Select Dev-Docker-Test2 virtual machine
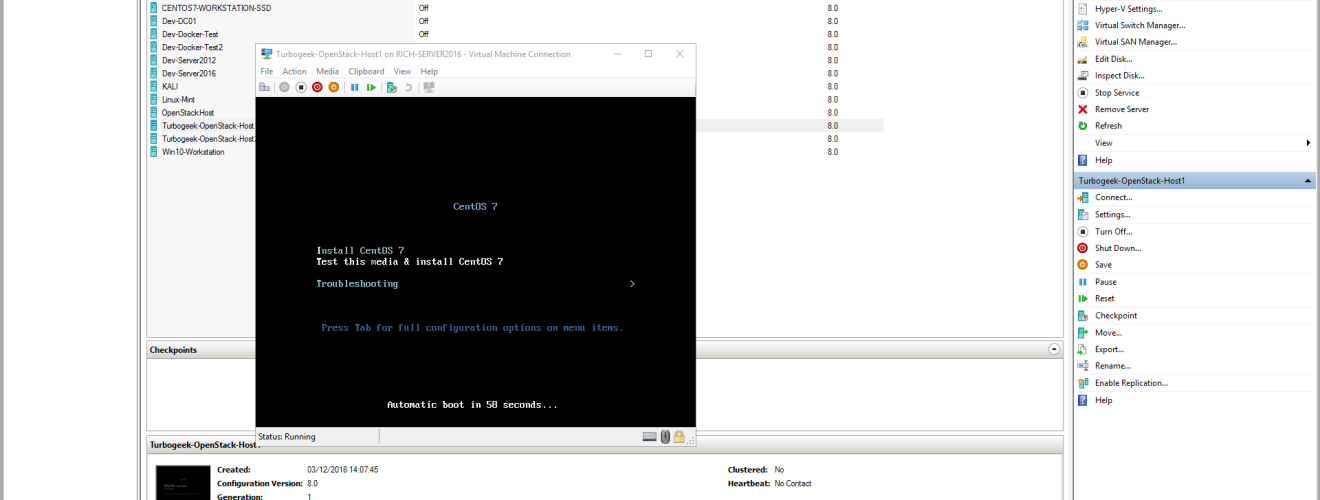This screenshot has width=1320, height=500. pyautogui.click(x=192, y=47)
